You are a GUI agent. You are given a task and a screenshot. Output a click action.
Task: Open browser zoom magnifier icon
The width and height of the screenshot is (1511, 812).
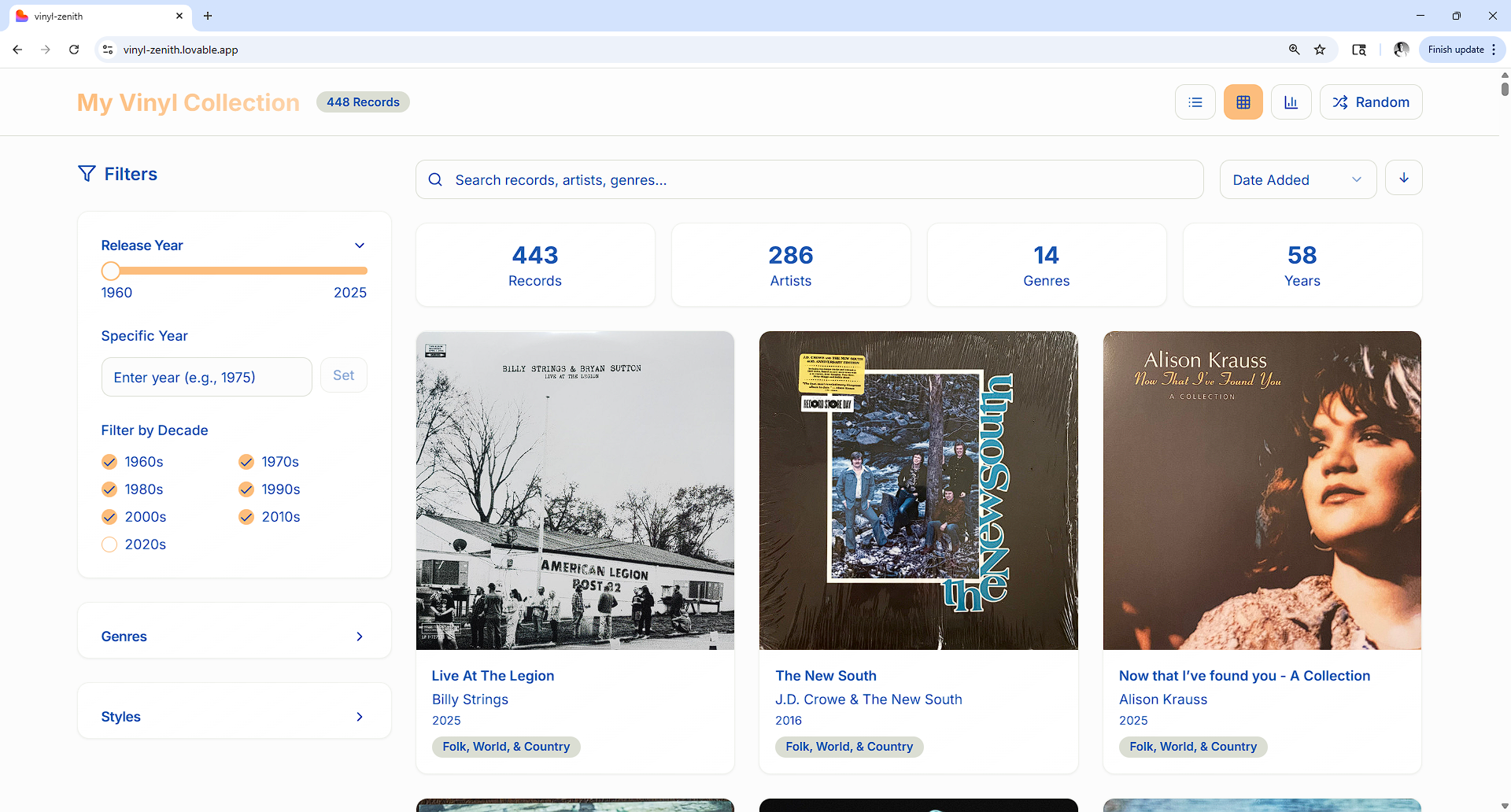coord(1294,50)
